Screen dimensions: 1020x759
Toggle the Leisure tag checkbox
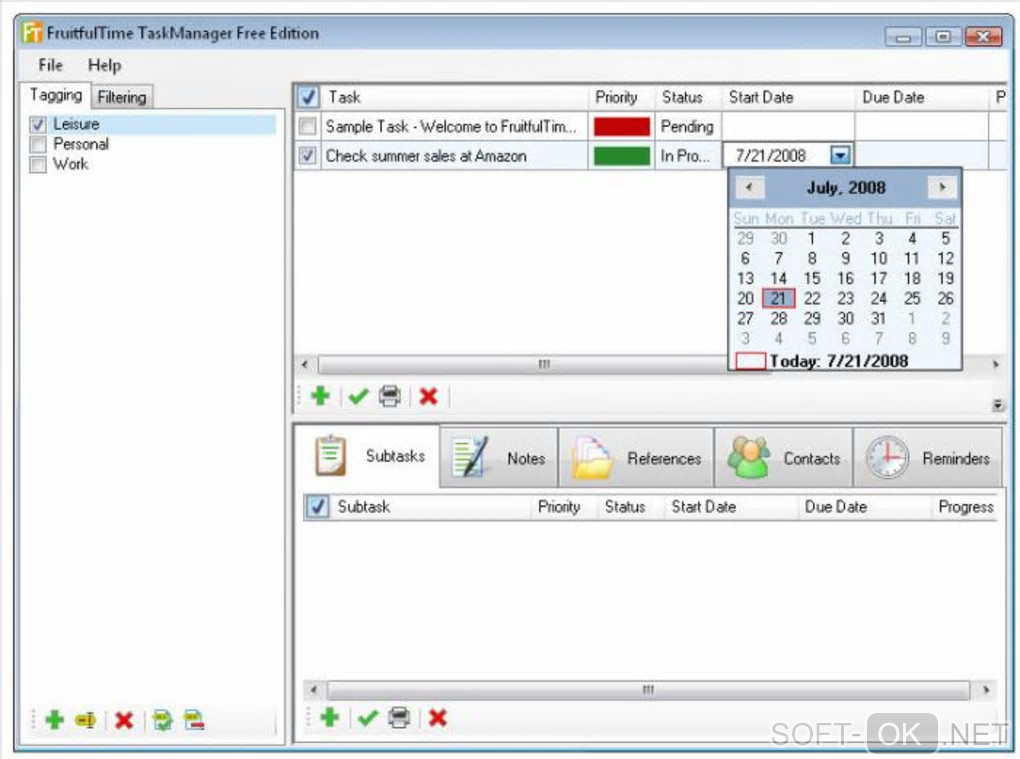(x=38, y=124)
